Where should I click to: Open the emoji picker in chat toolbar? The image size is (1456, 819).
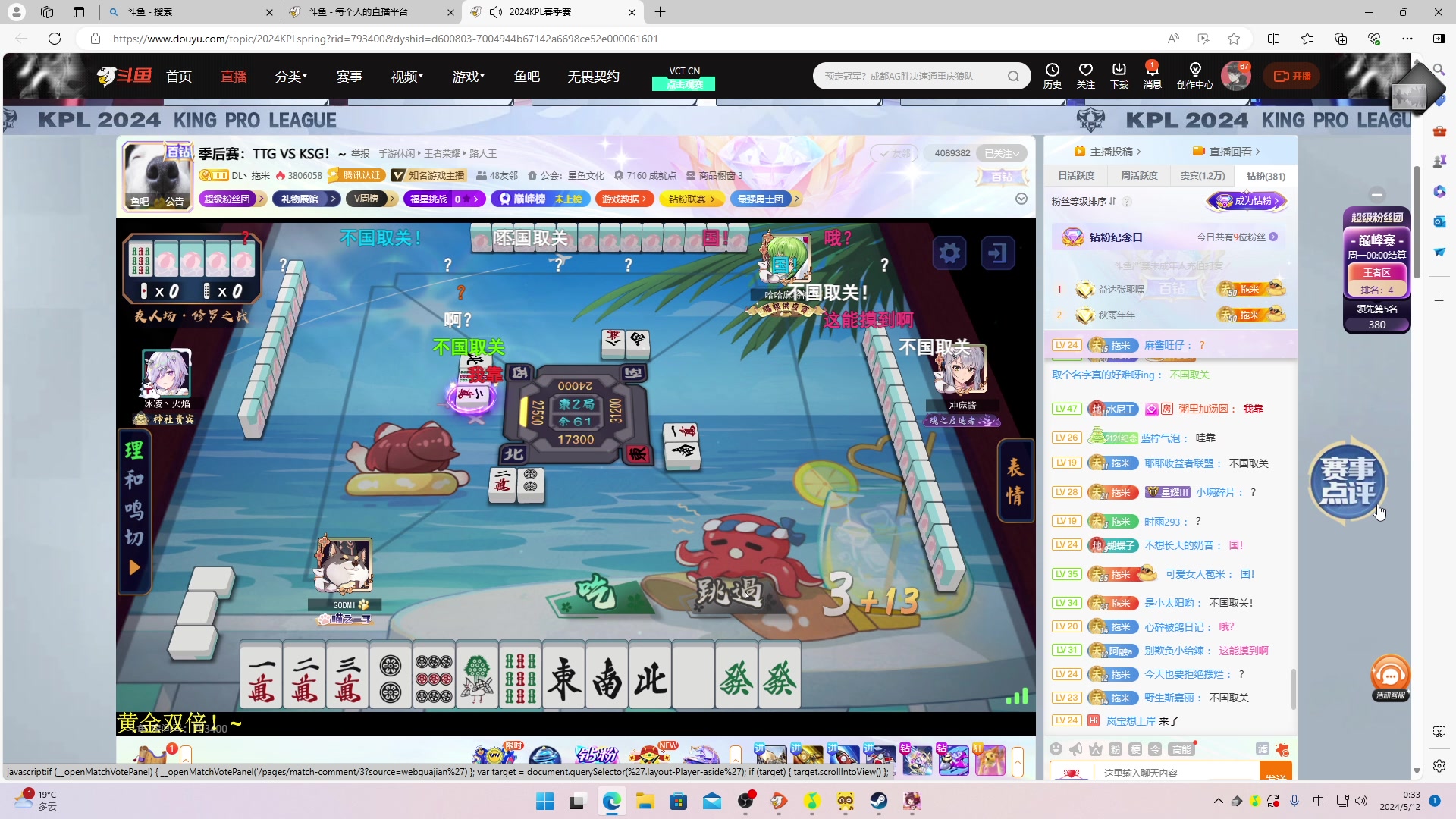1056,749
